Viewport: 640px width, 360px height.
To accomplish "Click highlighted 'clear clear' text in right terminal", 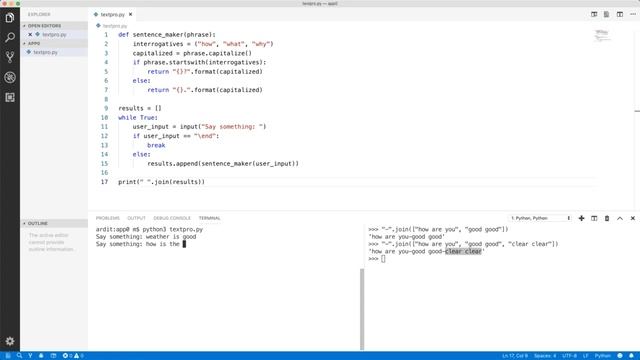I will (463, 251).
